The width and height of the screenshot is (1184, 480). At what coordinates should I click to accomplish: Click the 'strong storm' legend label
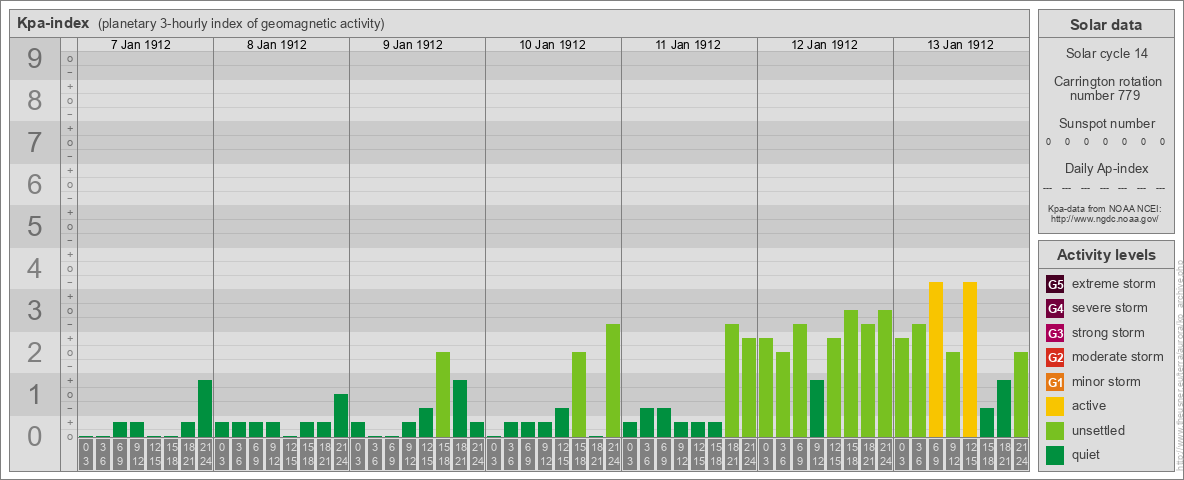[x=1108, y=332]
